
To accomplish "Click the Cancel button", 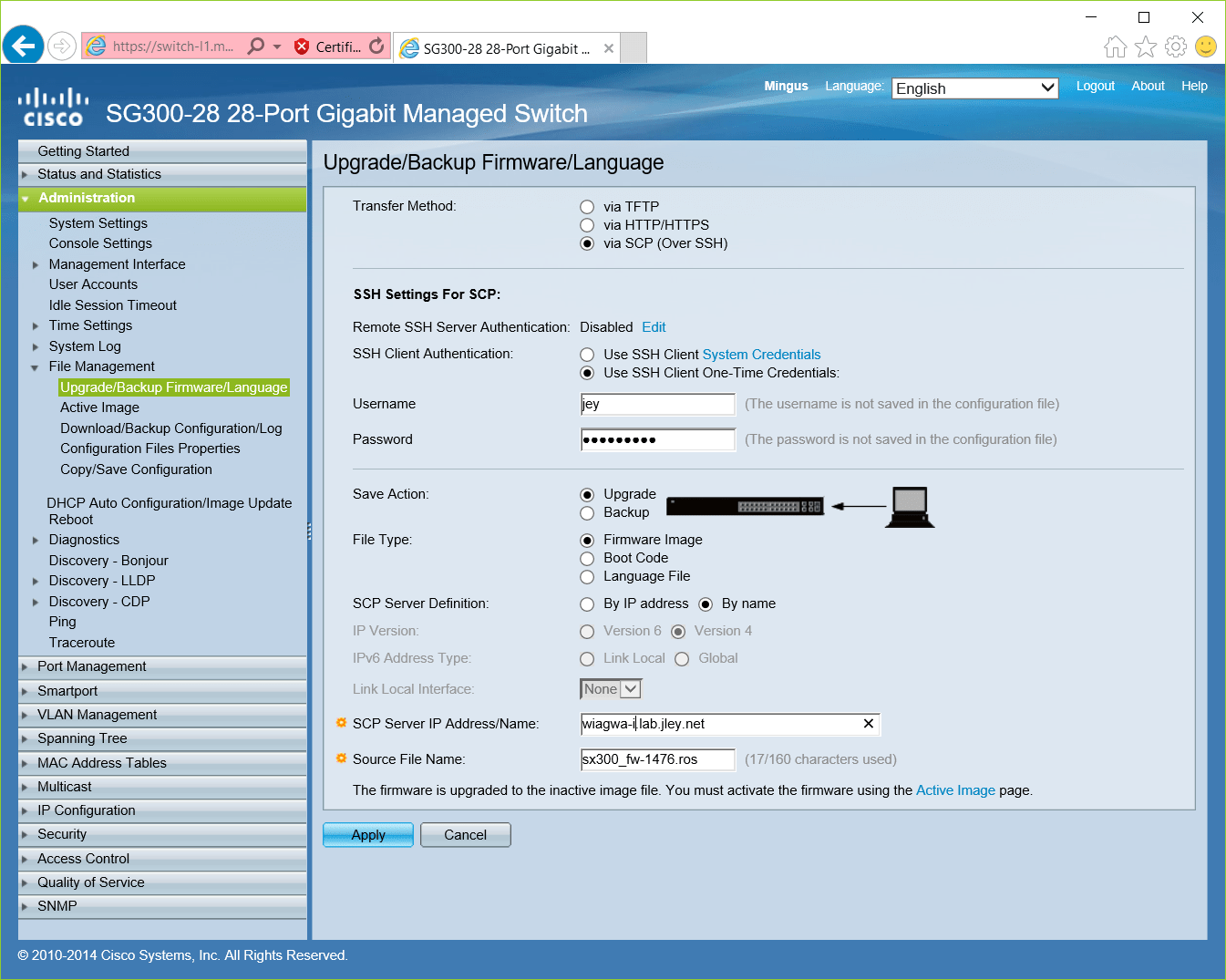I will (466, 835).
